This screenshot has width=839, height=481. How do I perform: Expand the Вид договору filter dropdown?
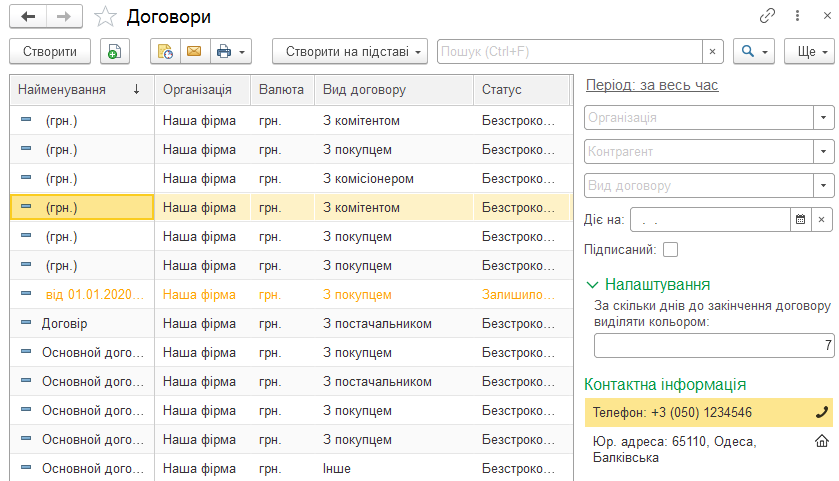[823, 186]
